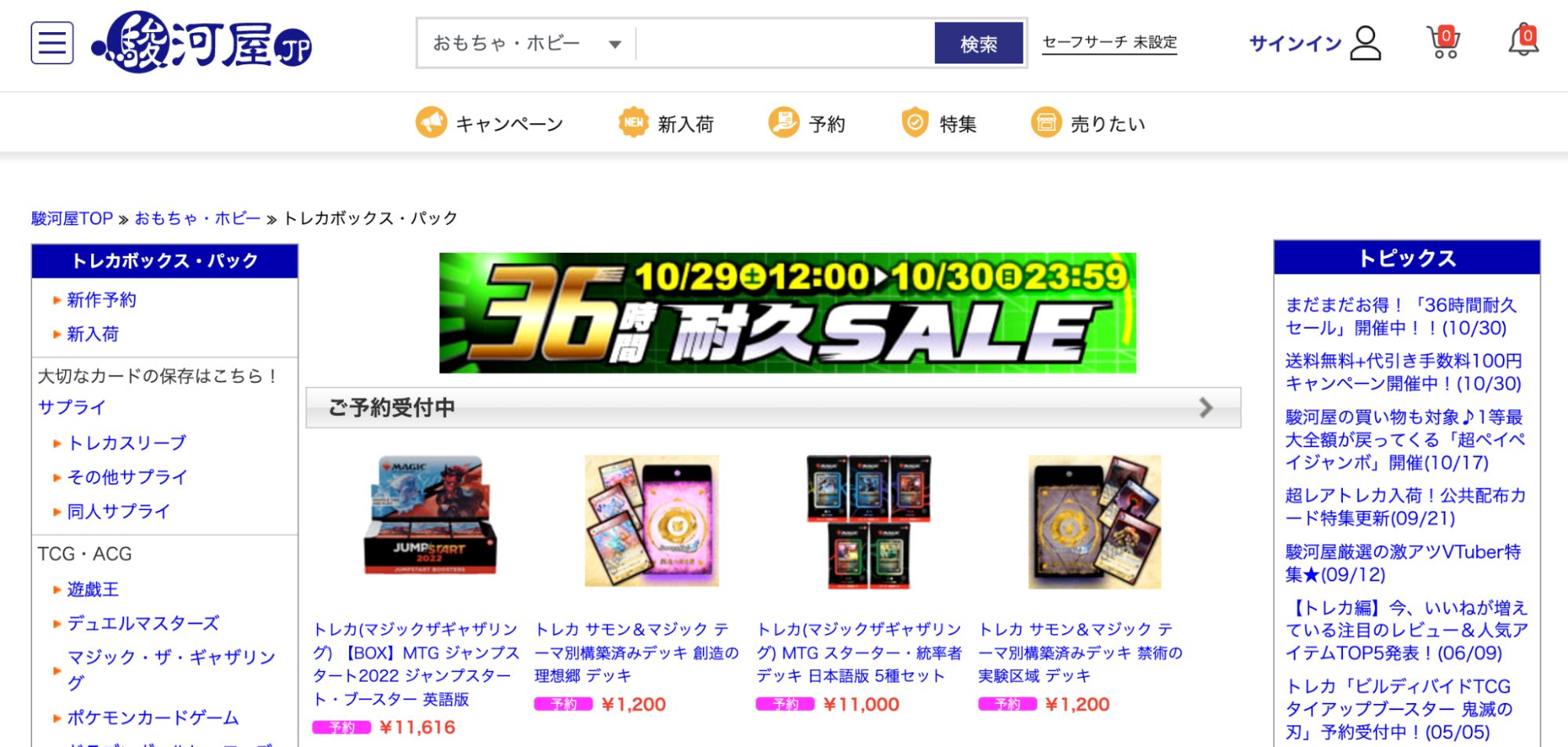Click the 検索 search button
This screenshot has width=1568, height=747.
coord(979,43)
